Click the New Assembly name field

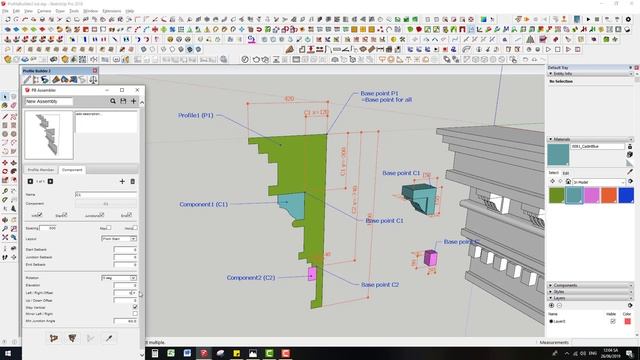coord(49,101)
